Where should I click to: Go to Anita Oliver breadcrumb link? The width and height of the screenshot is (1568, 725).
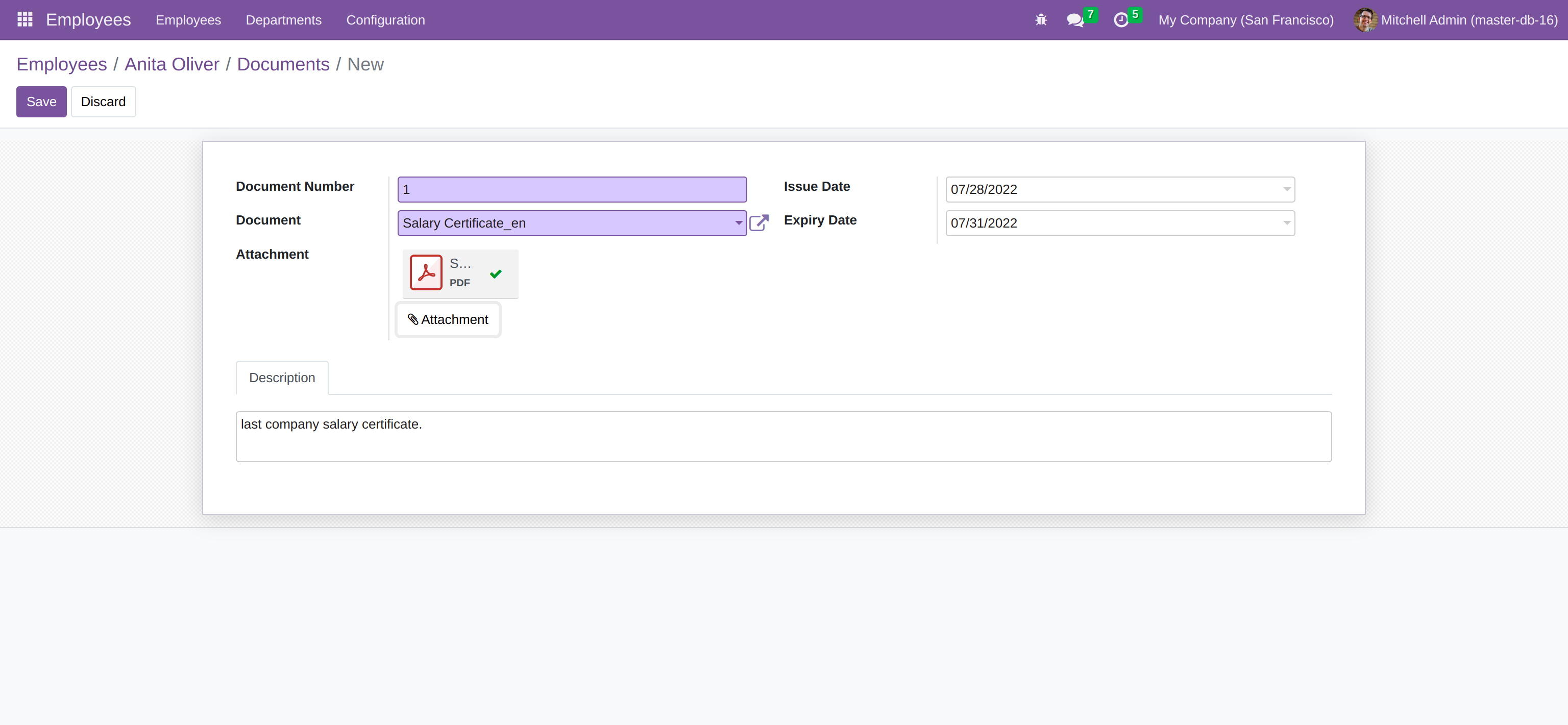click(171, 64)
